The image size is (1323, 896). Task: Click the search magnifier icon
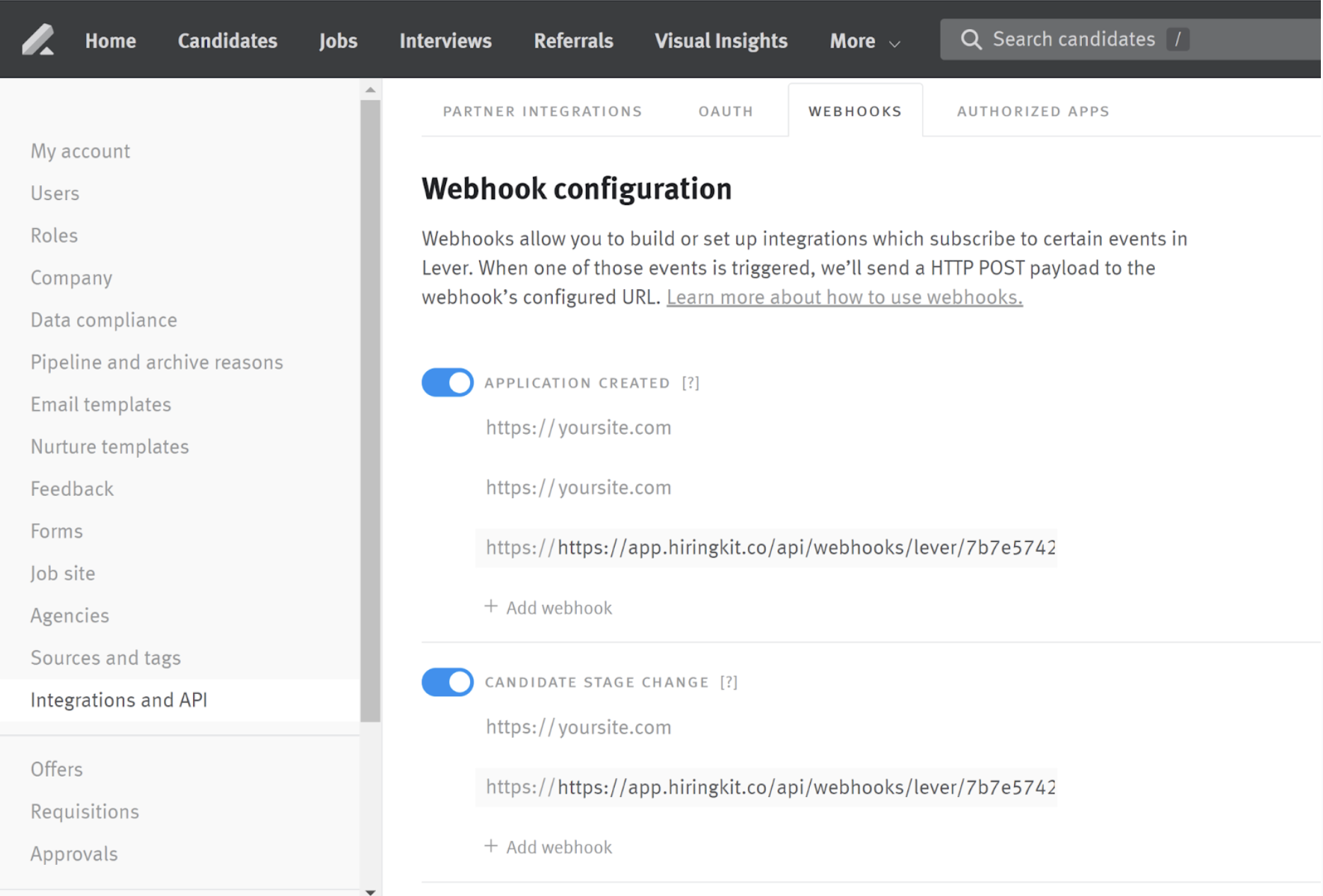(971, 40)
